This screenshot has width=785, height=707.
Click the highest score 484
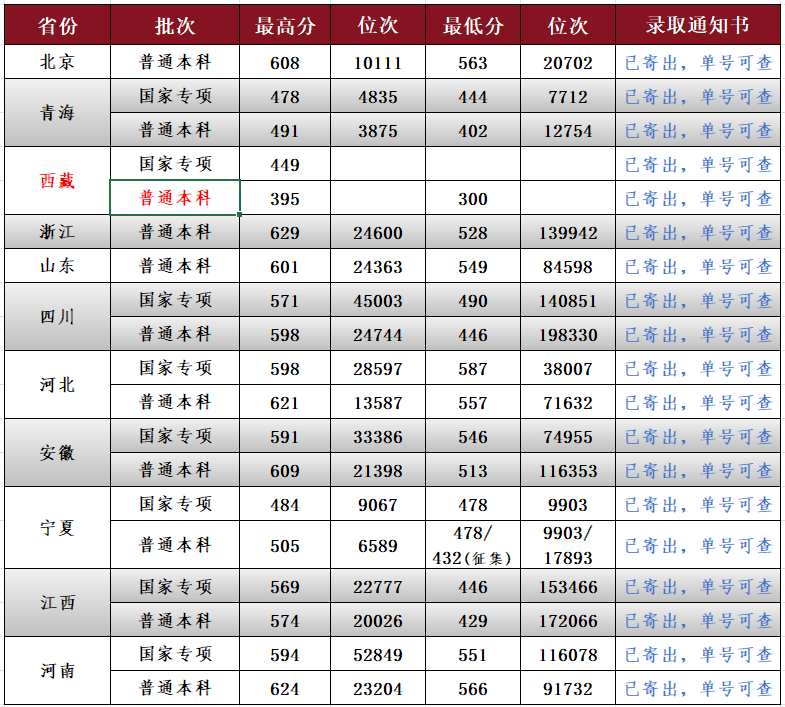pos(285,505)
